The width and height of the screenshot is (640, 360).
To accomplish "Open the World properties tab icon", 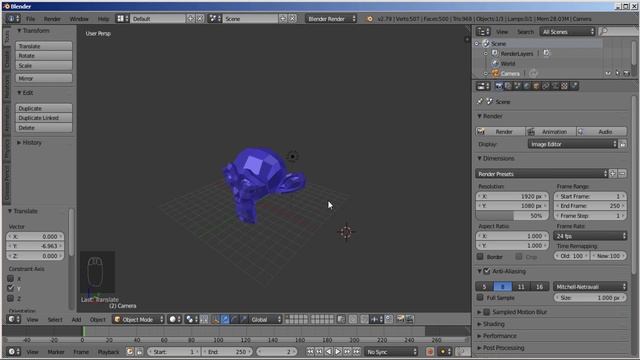I will (x=527, y=86).
